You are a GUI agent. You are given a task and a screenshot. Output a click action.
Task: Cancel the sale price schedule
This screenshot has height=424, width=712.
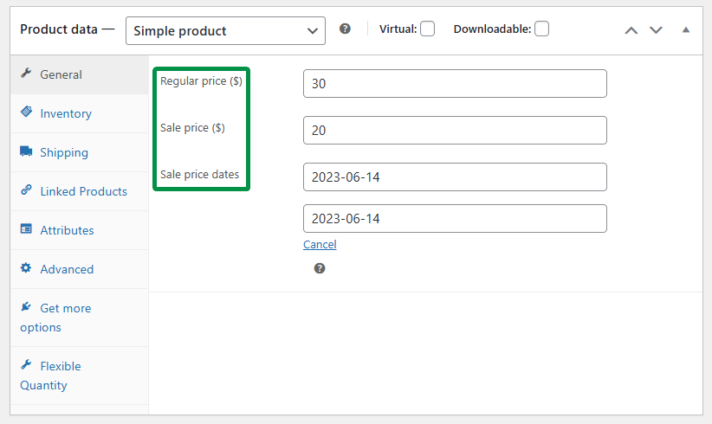pyautogui.click(x=320, y=244)
